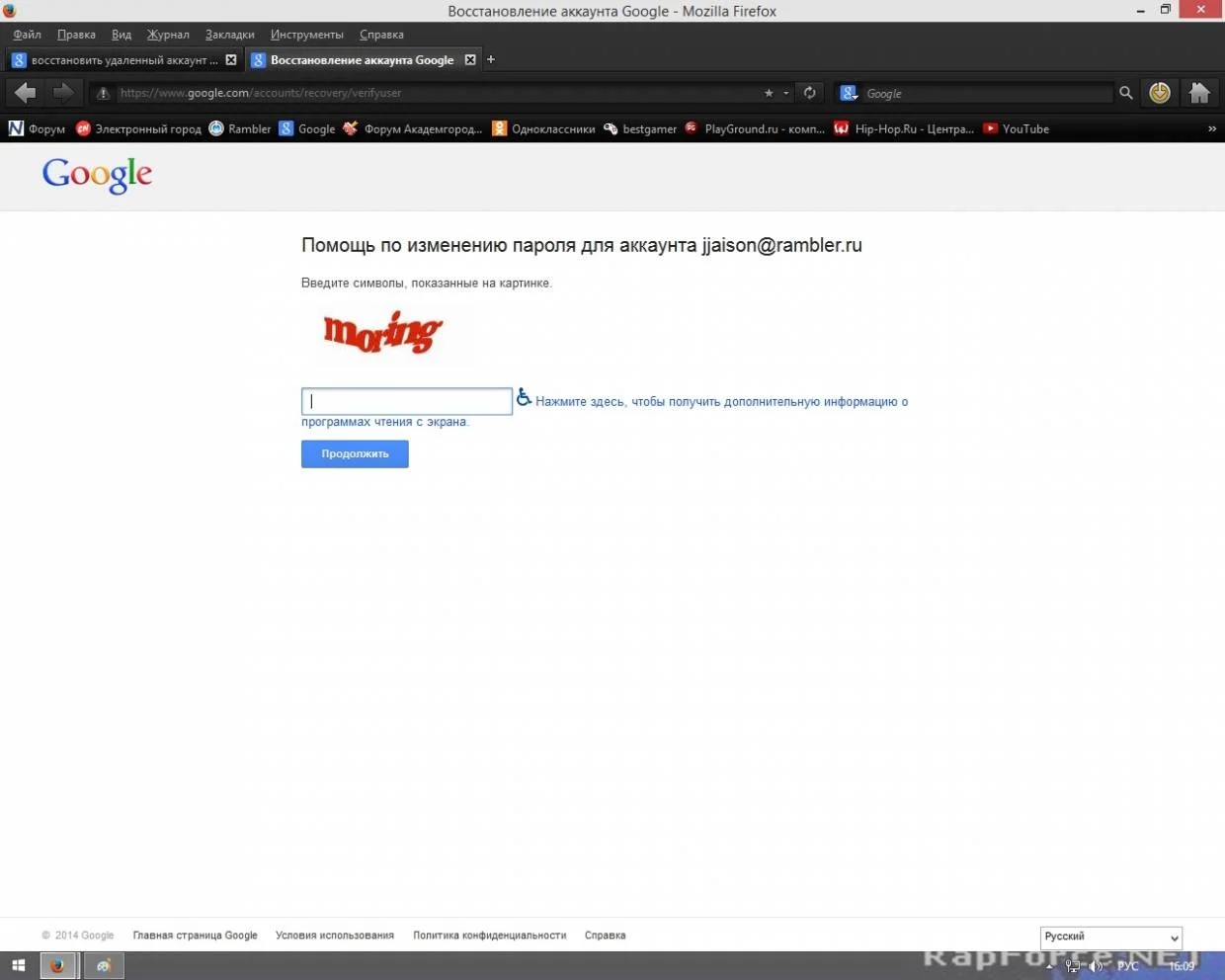Focus the captcha text input field
This screenshot has height=980, width=1225.
click(407, 401)
